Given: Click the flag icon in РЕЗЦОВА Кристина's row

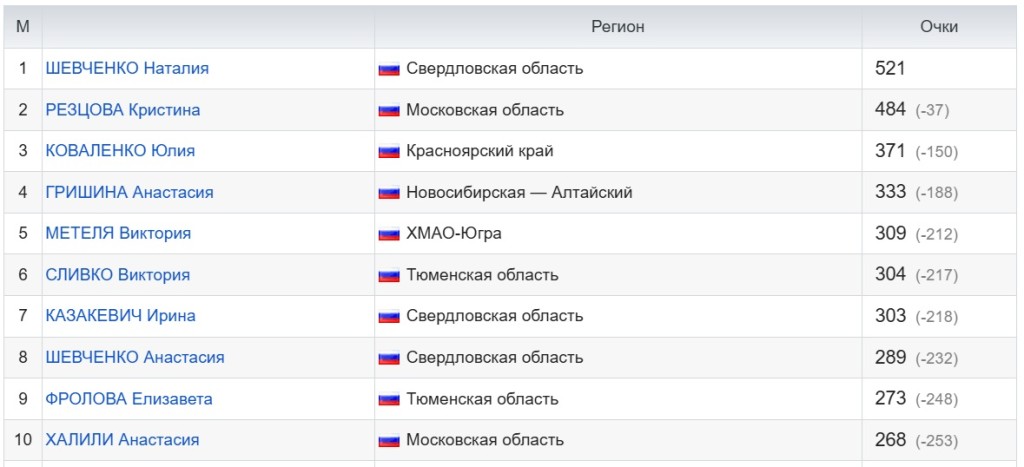Looking at the screenshot, I should [389, 110].
